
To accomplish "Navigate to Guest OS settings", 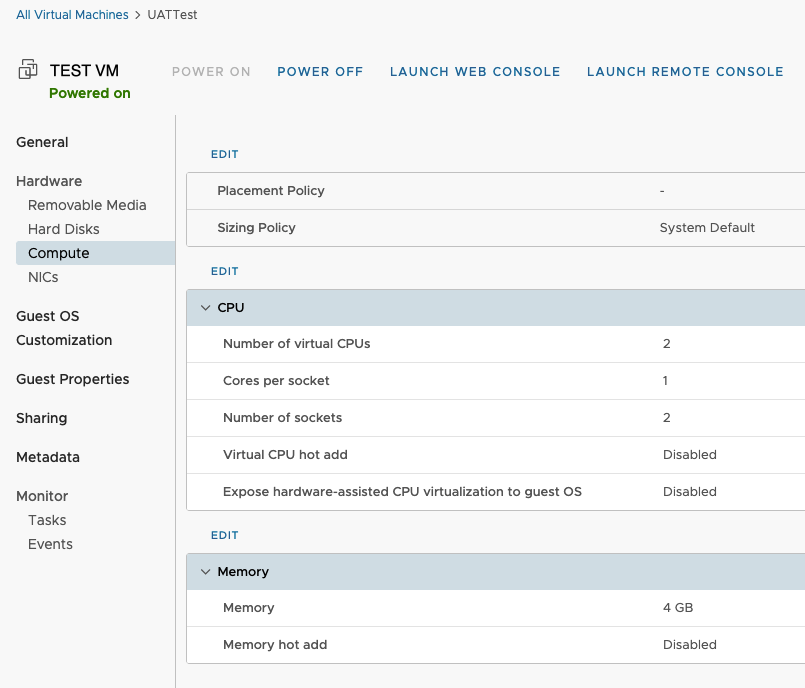I will pos(45,315).
